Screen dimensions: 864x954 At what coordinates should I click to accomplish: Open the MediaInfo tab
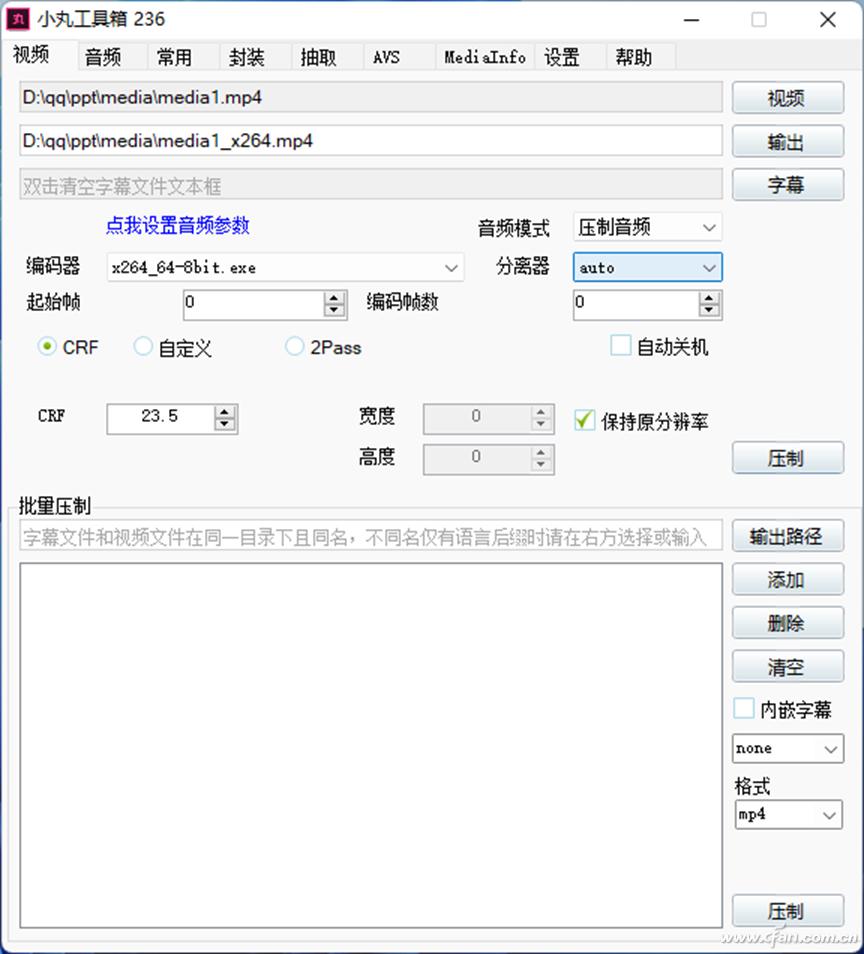coord(484,57)
